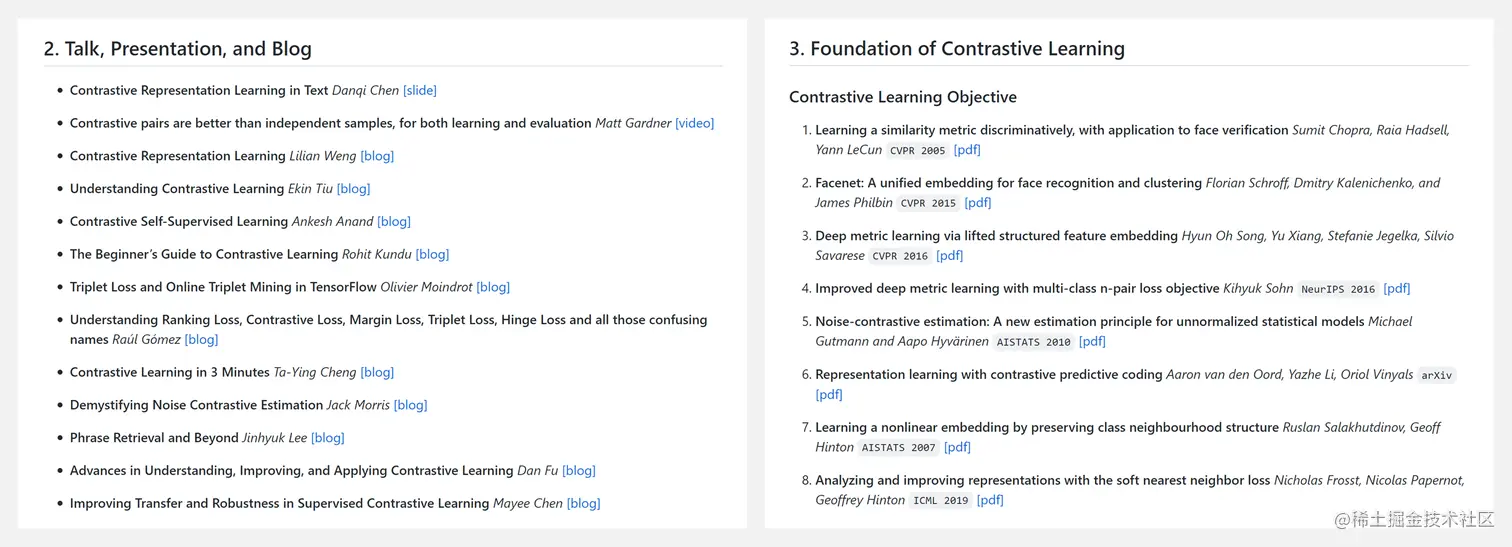
Task: Open the NeurIPS 2016 n-pair loss pdf
Action: 1397,289
